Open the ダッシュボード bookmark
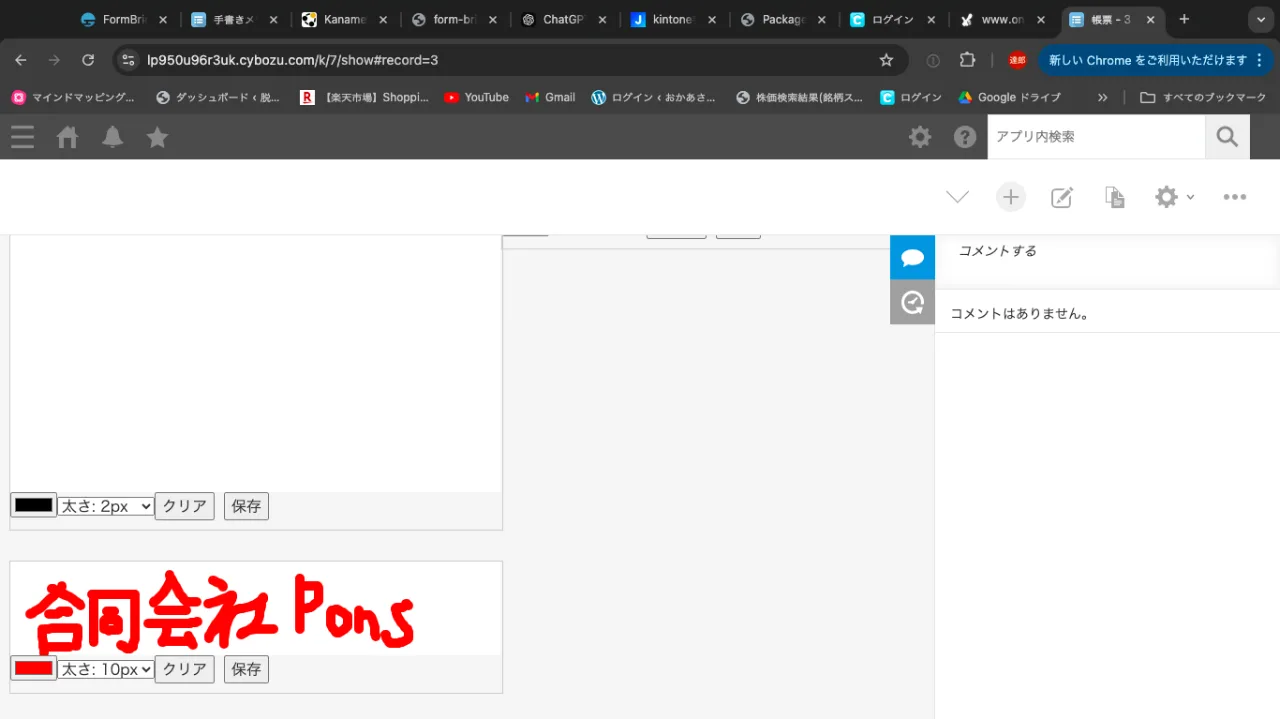The width and height of the screenshot is (1280, 719). (x=218, y=97)
